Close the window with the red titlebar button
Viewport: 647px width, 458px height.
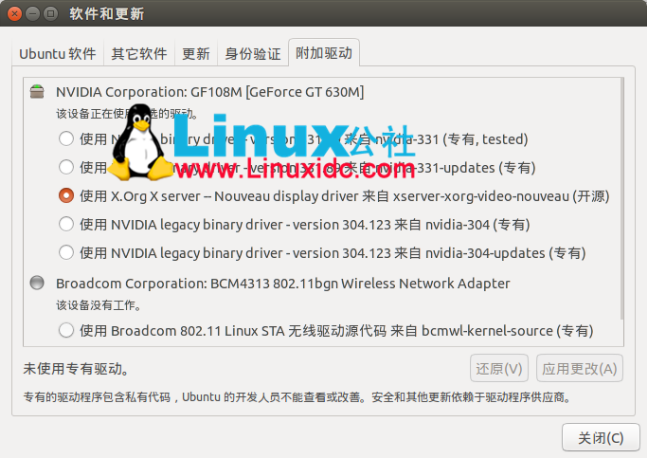pyautogui.click(x=14, y=14)
